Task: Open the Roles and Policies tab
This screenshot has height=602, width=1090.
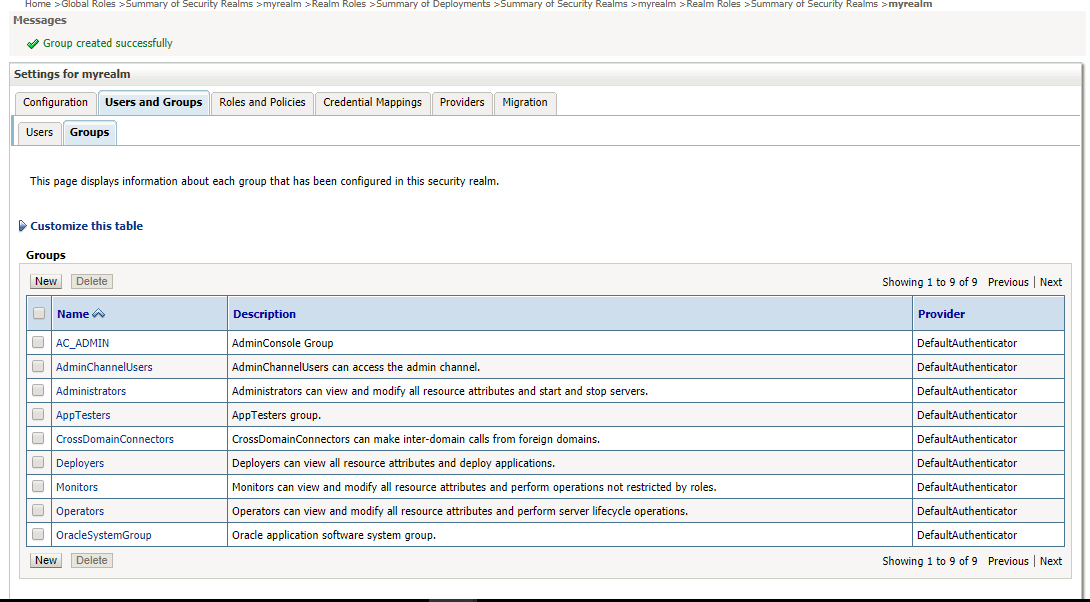Action: 262,102
